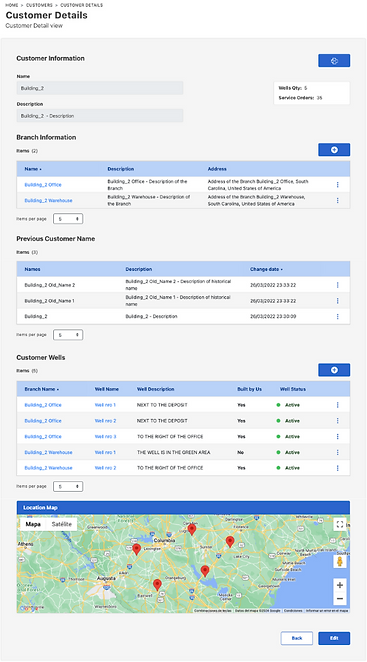
Task: Sort branches by Name column
Action: (x=33, y=169)
